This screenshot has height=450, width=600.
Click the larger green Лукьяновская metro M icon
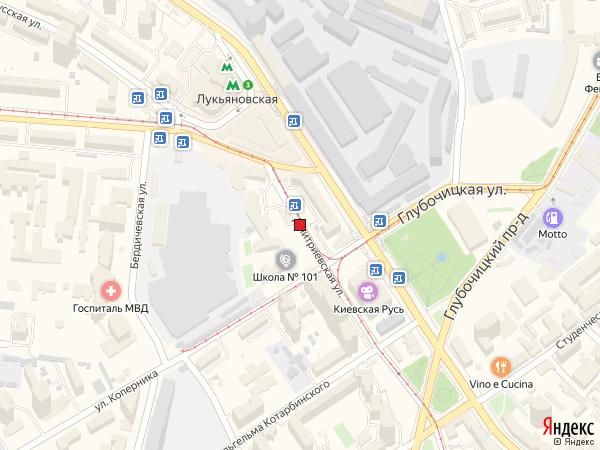pyautogui.click(x=232, y=85)
